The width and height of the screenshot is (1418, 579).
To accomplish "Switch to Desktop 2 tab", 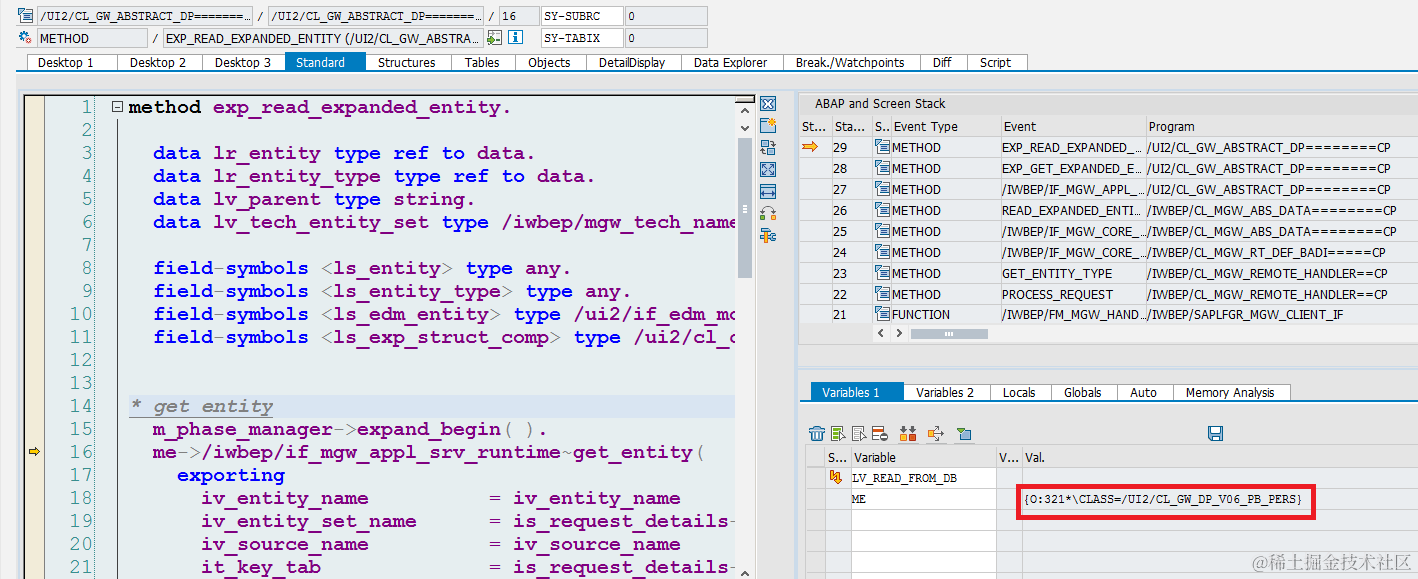I will tap(160, 62).
